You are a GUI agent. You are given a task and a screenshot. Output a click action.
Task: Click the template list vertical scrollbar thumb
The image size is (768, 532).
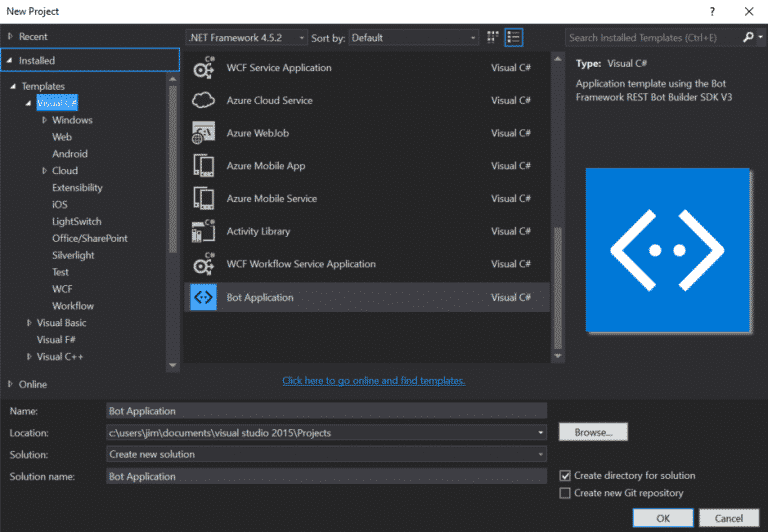point(558,289)
